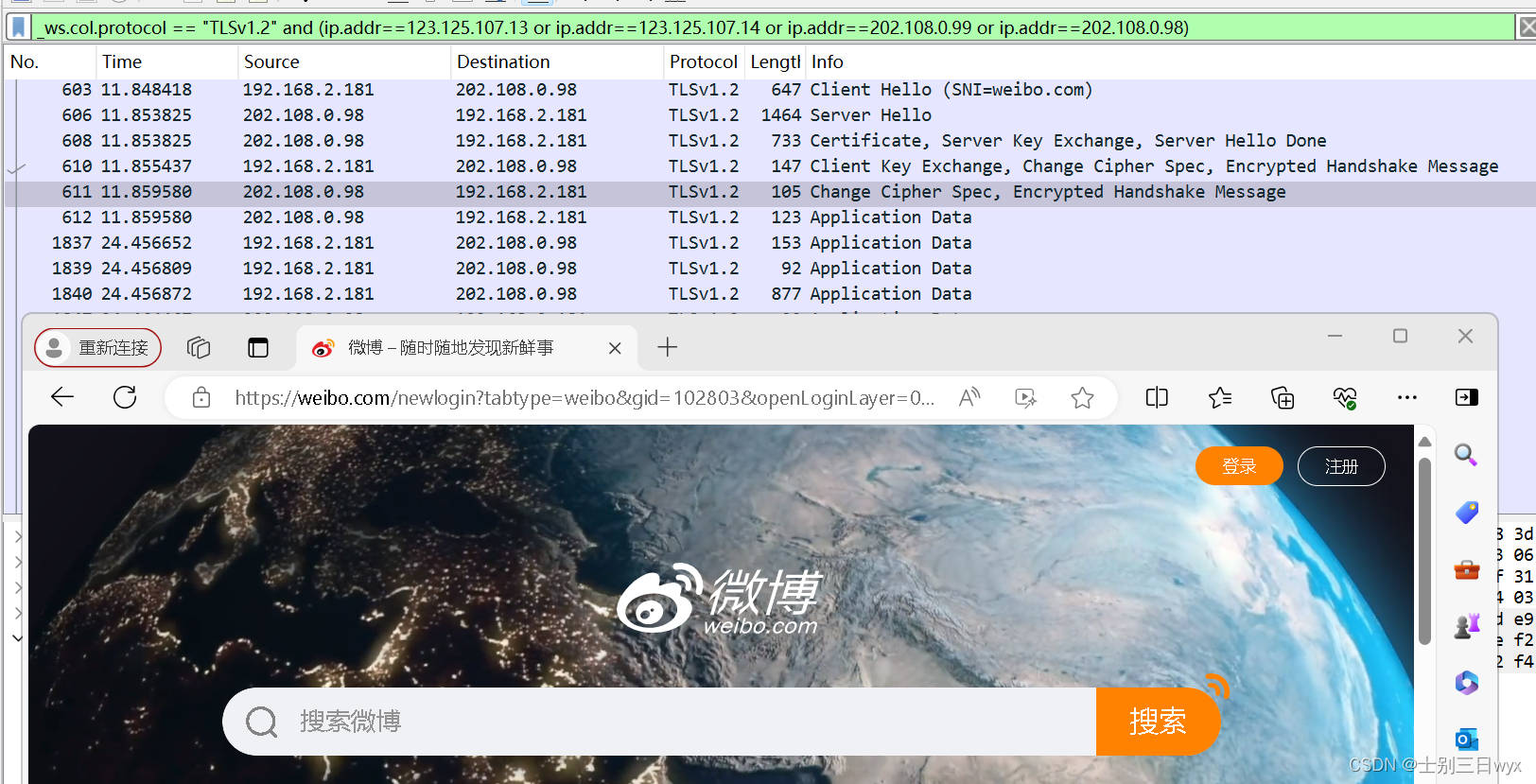Open the Edge tab actions menu icon
The image size is (1536, 784).
pyautogui.click(x=258, y=348)
